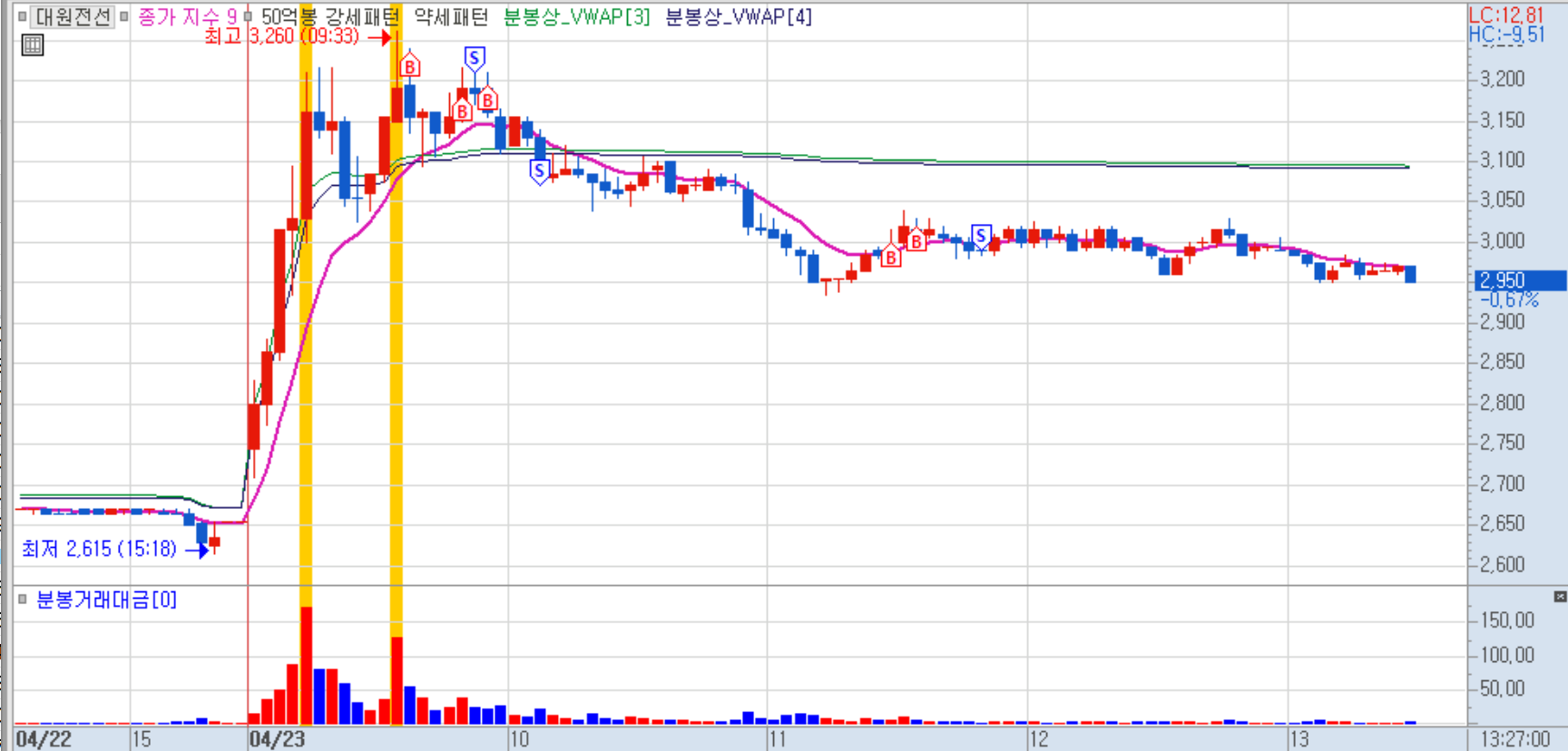Click the 13 o'clock time axis label
1568x751 pixels.
coord(1299,739)
